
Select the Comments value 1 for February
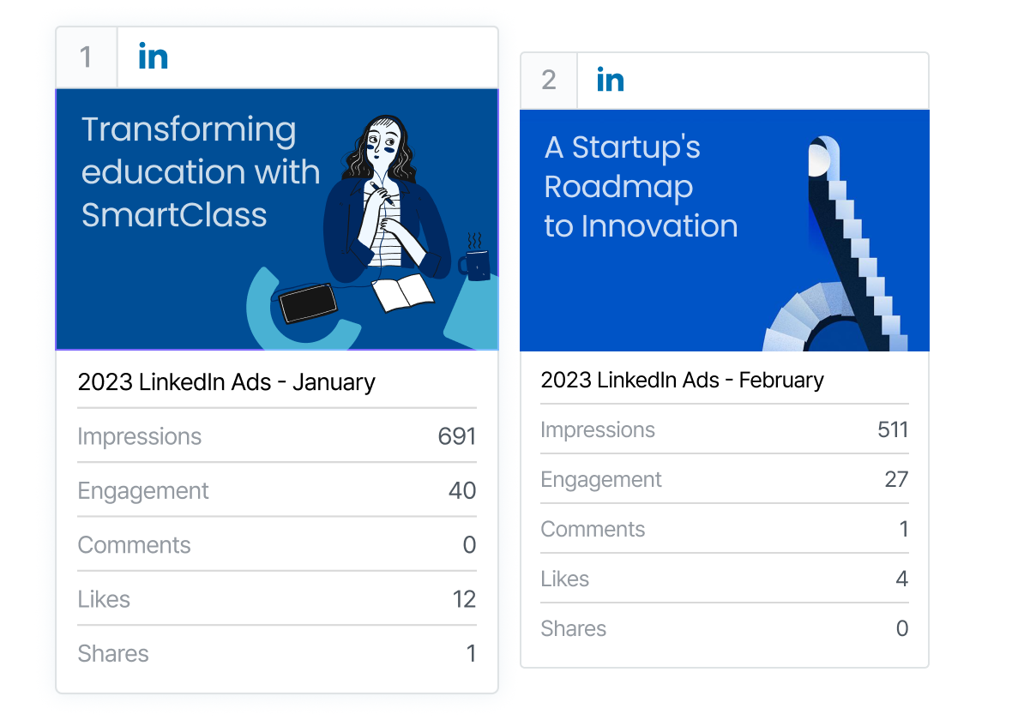[x=903, y=529]
